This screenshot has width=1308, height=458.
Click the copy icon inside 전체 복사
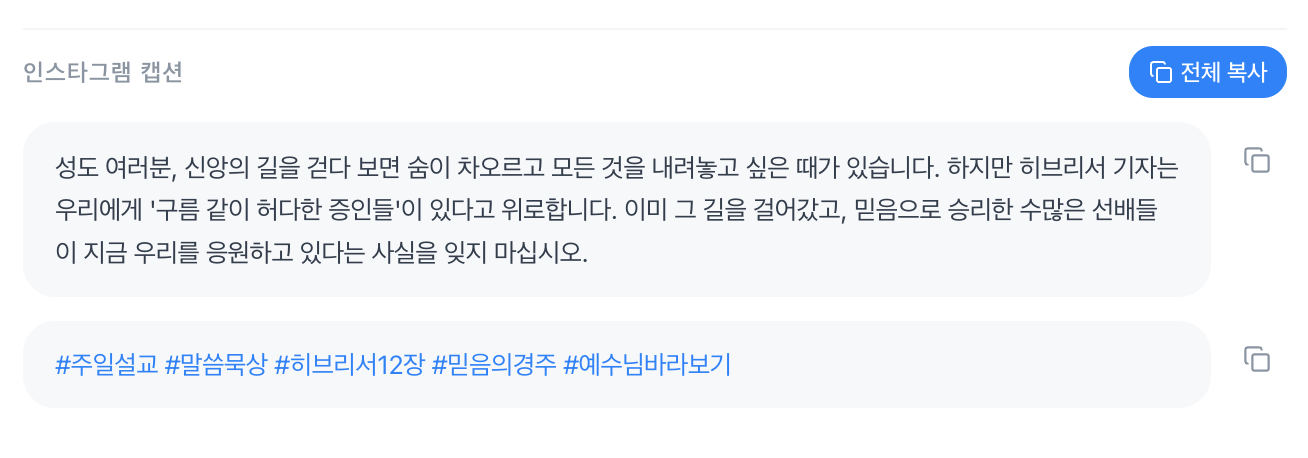point(1160,72)
